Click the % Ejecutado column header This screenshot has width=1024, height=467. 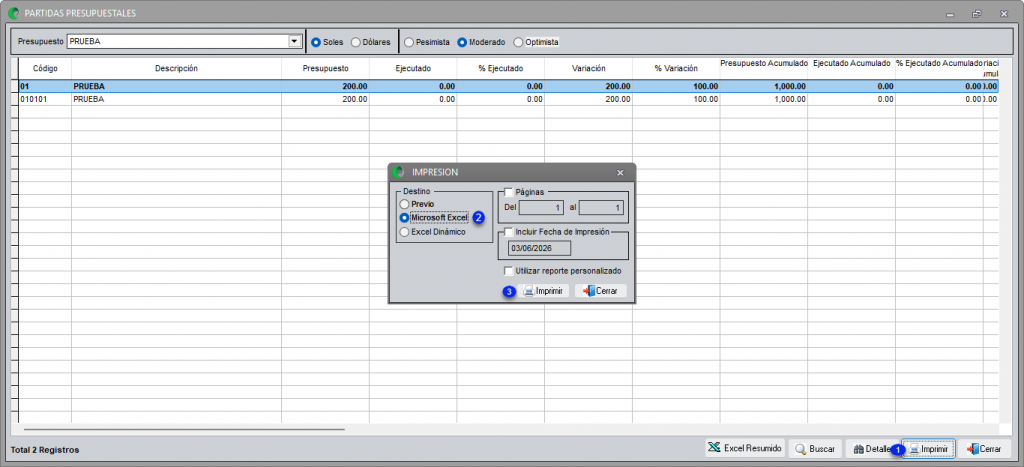click(500, 68)
